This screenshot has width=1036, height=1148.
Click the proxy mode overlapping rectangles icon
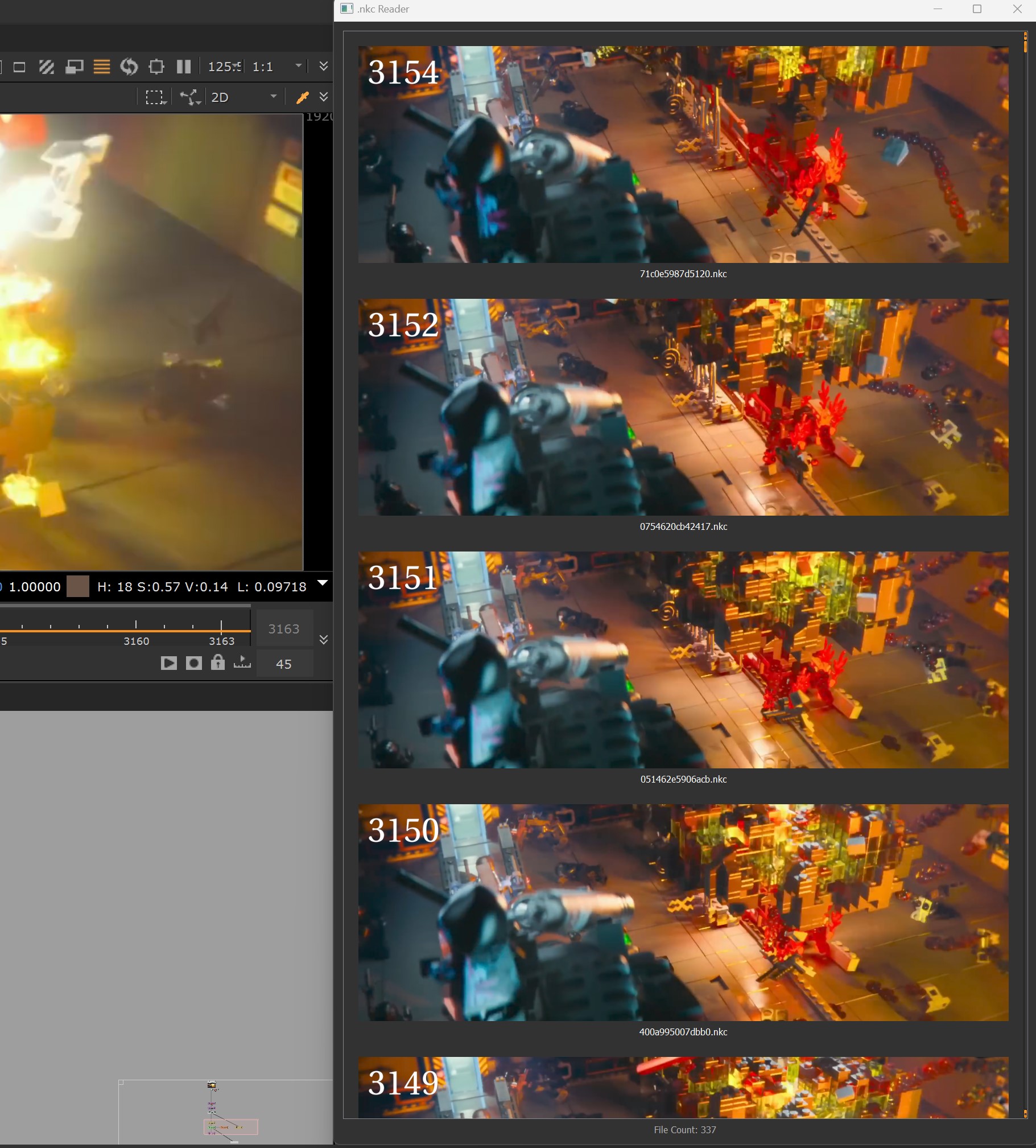click(74, 67)
